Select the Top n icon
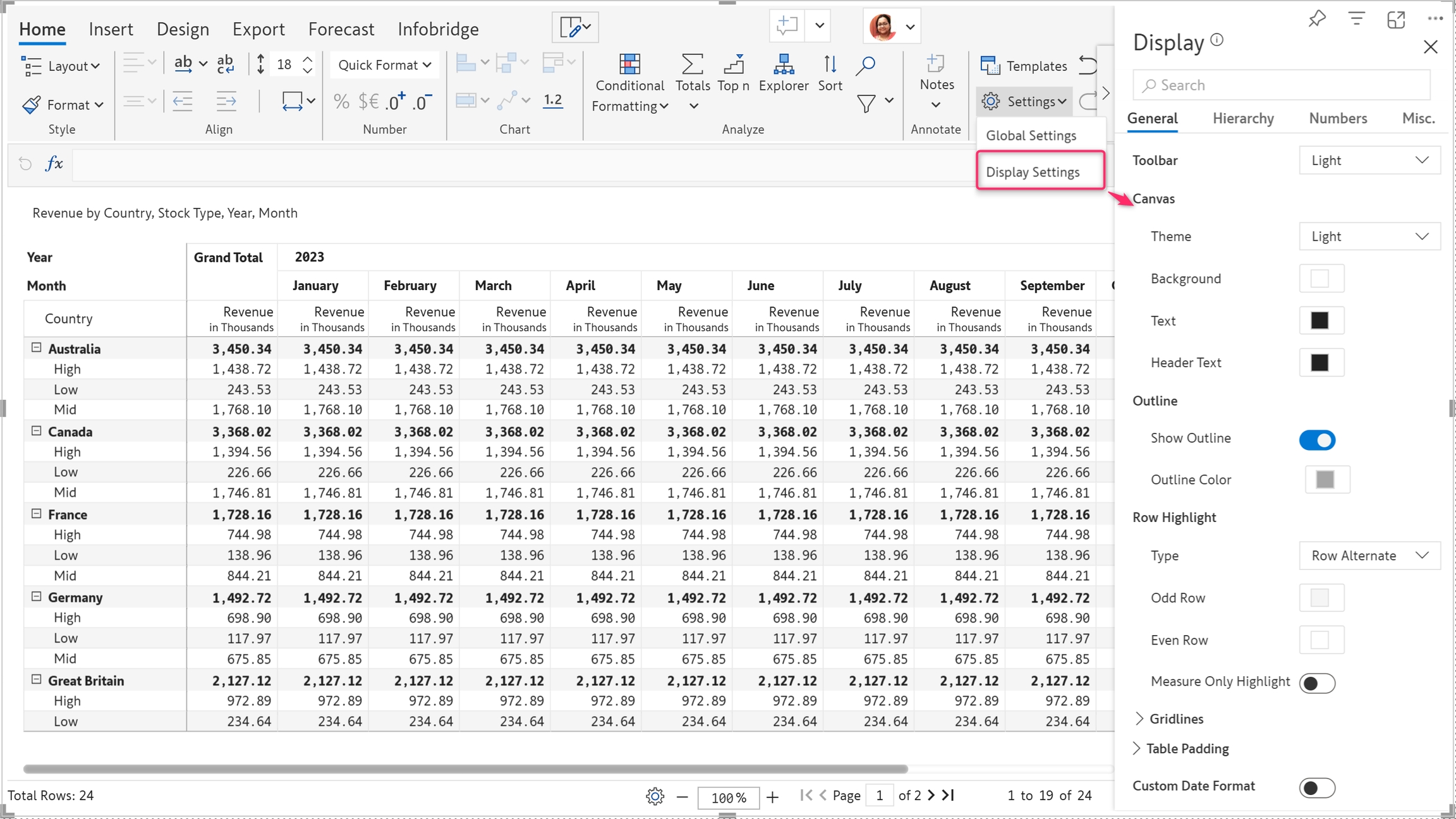The width and height of the screenshot is (1456, 819). [733, 65]
